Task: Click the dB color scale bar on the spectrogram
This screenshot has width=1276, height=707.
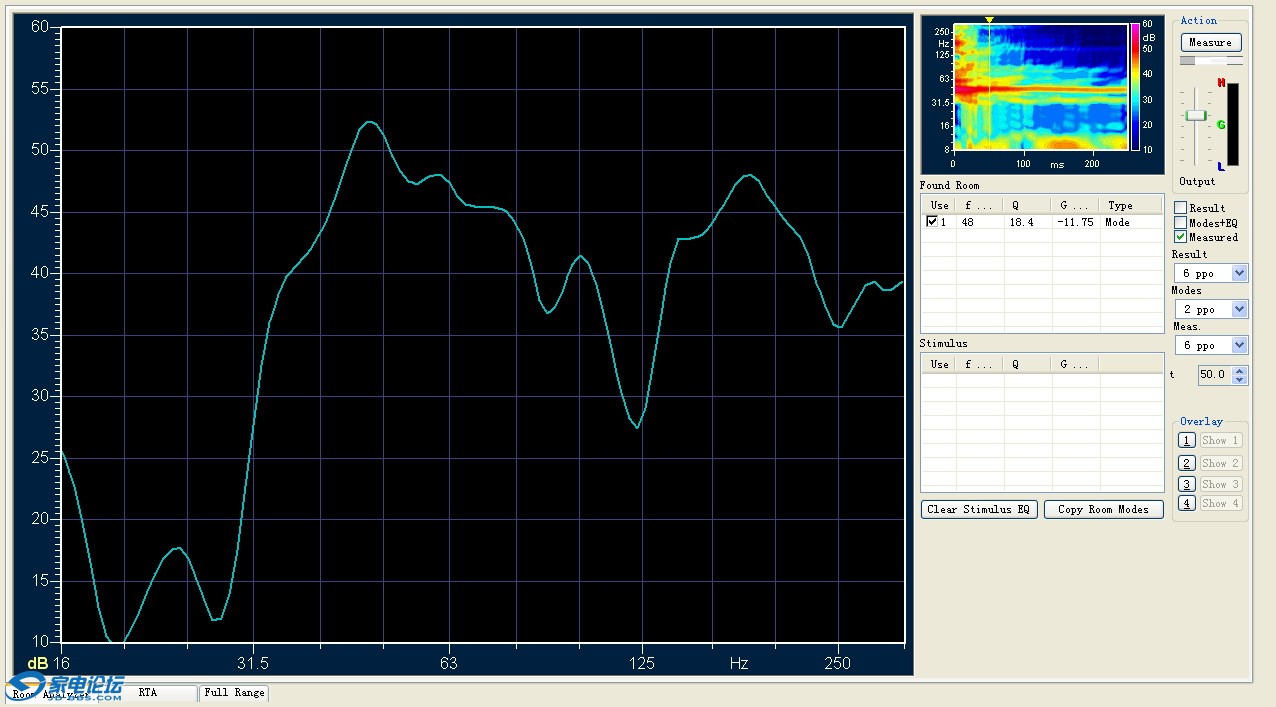Action: [x=1135, y=87]
